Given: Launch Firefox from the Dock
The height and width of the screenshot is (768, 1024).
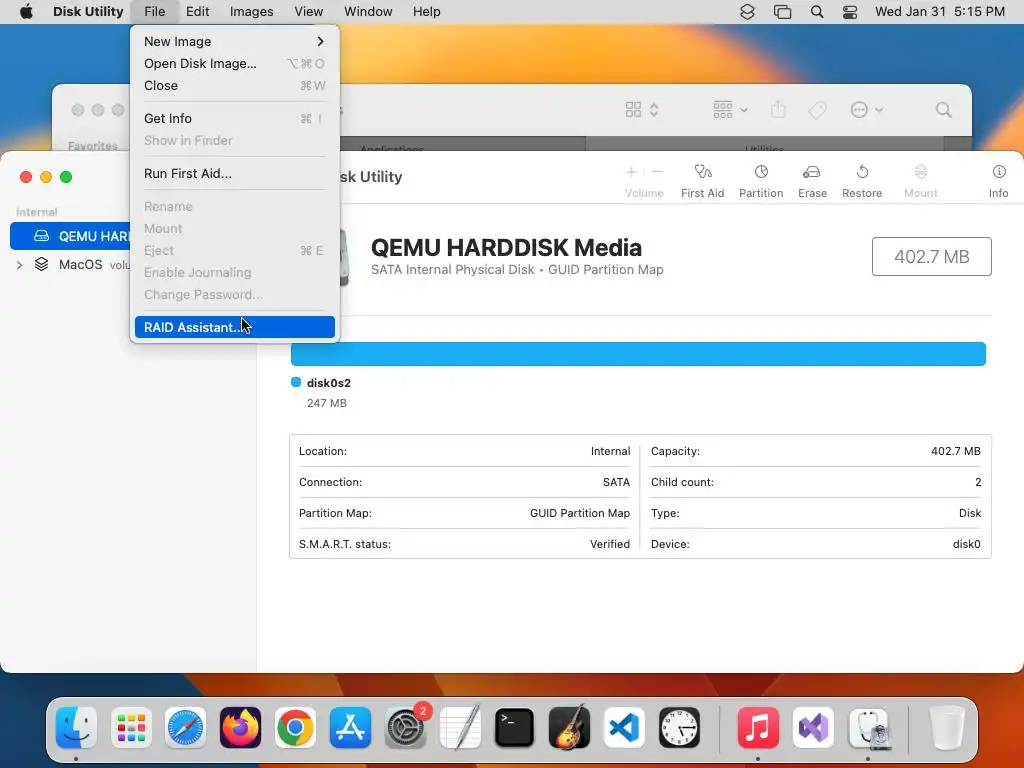Looking at the screenshot, I should pos(240,728).
